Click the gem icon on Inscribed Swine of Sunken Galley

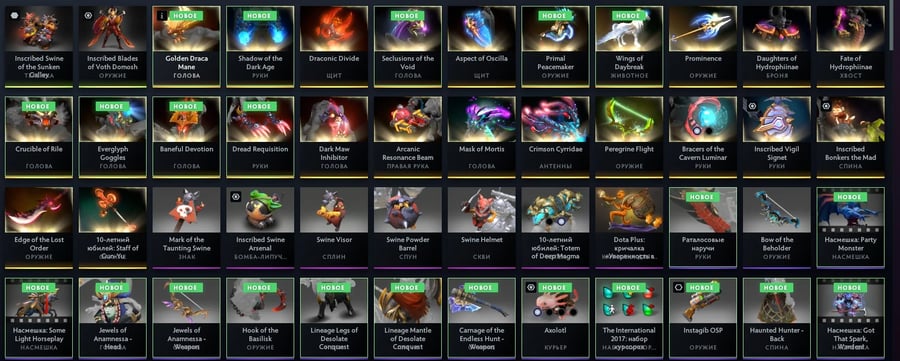tap(14, 15)
